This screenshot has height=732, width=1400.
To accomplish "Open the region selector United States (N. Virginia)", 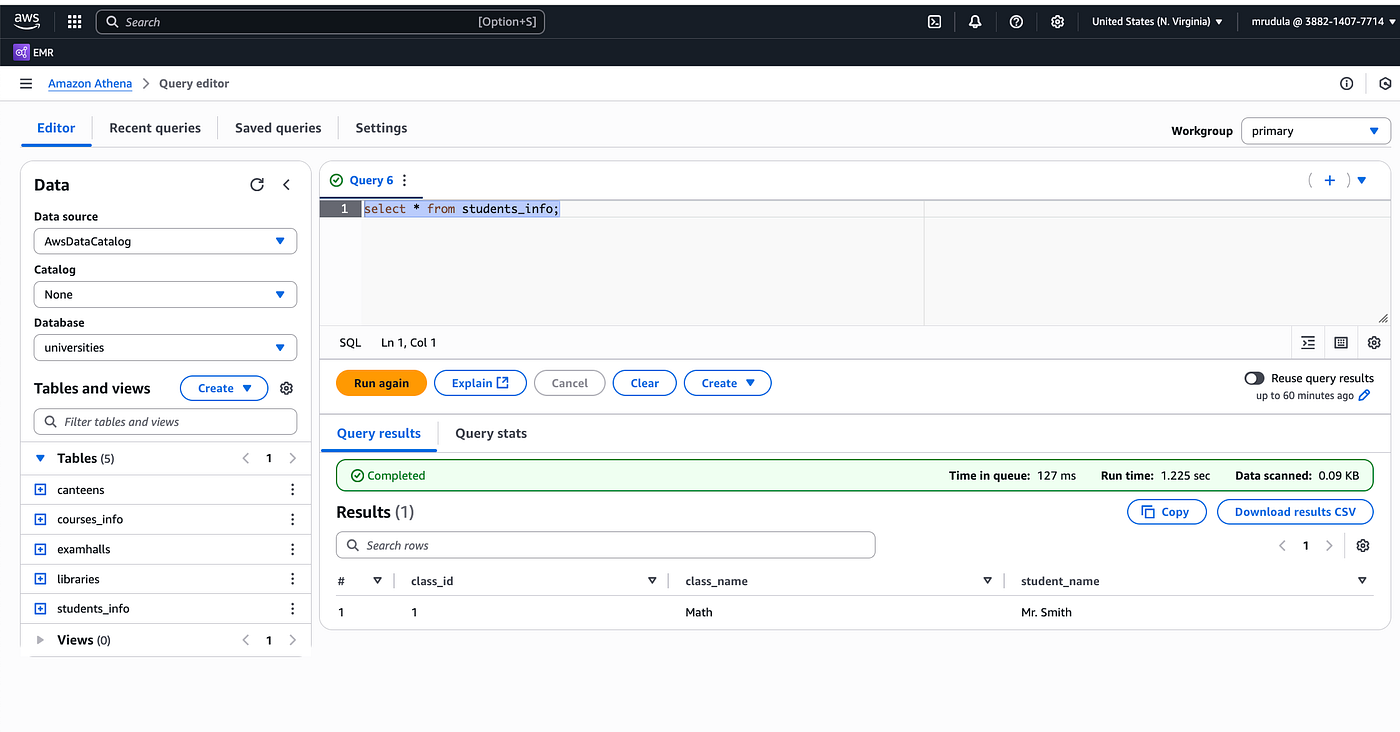I will (1157, 21).
